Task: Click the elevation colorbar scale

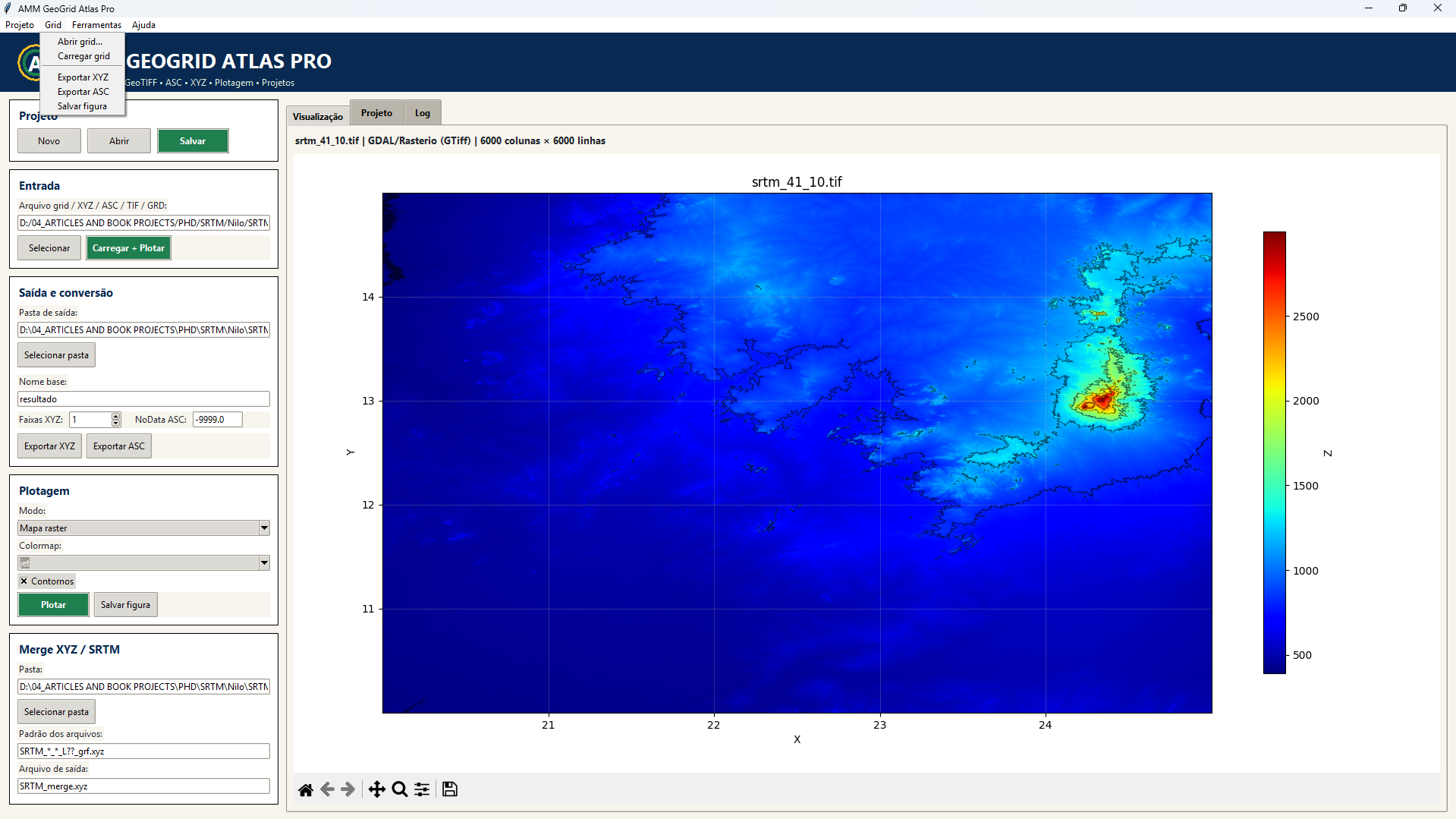Action: [1274, 452]
